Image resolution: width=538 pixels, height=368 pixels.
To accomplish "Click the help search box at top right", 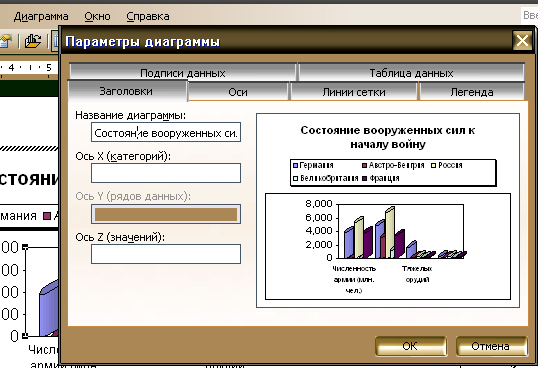I will pos(529,15).
